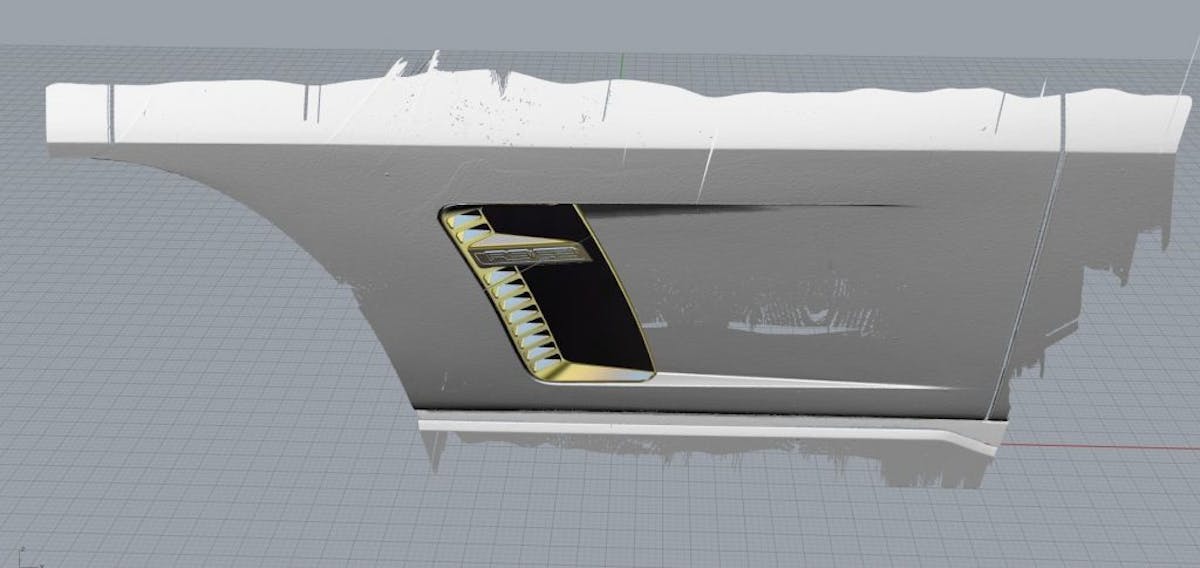This screenshot has height=568, width=1200.
Task: Click the plain background above the grid horizon
Action: tap(600, 20)
